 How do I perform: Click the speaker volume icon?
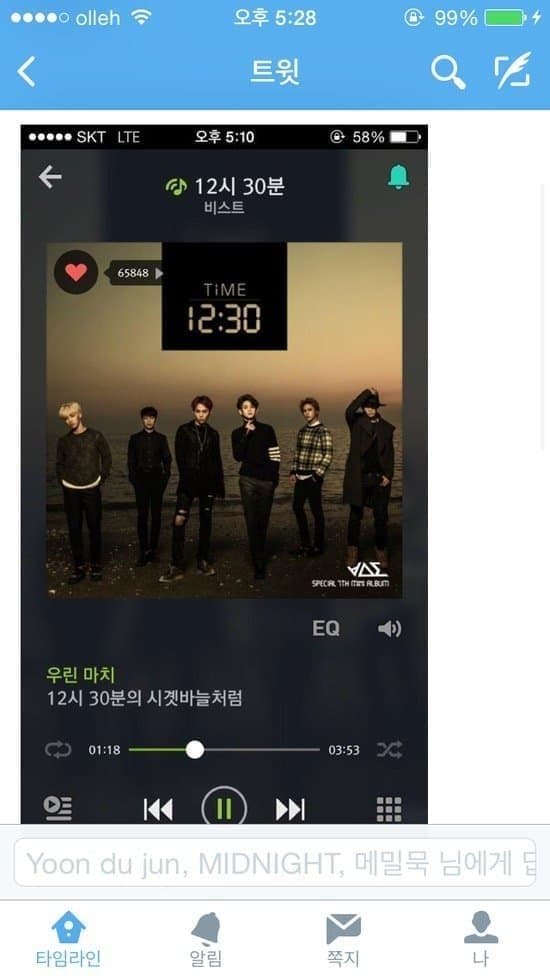tap(389, 629)
